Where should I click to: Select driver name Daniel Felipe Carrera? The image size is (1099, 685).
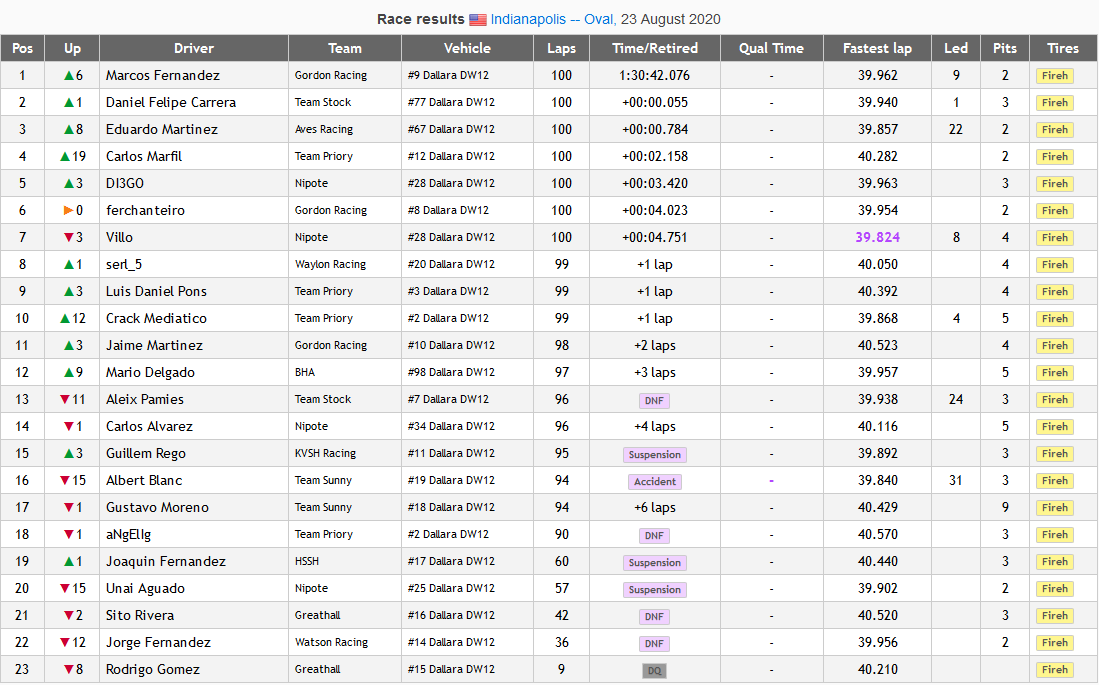coord(171,102)
